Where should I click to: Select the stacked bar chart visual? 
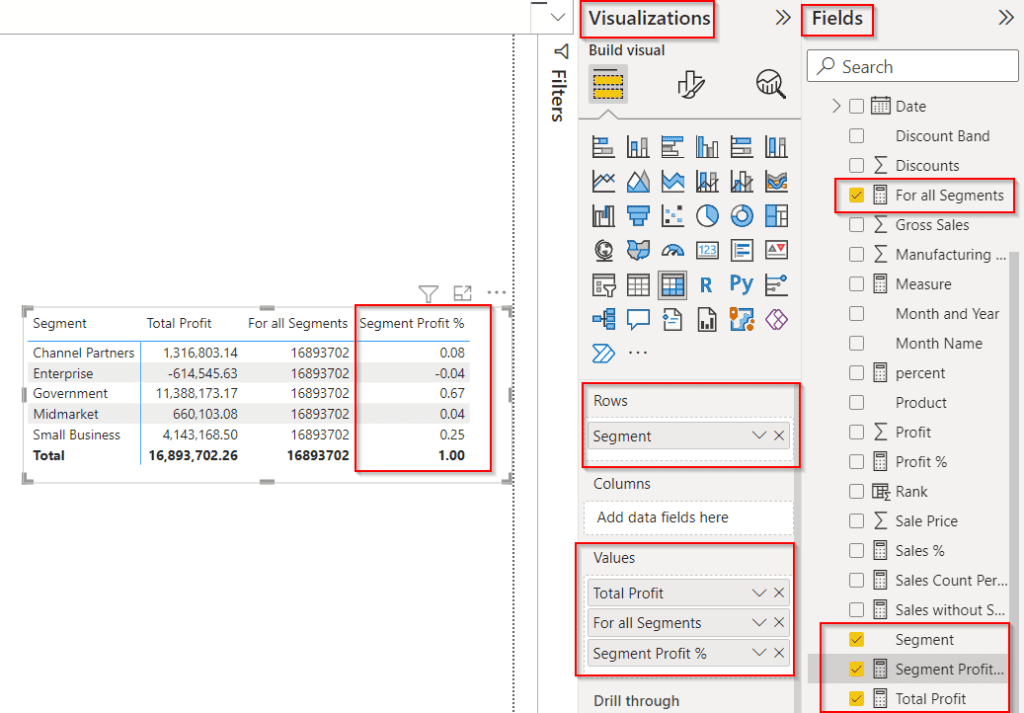pyautogui.click(x=603, y=147)
